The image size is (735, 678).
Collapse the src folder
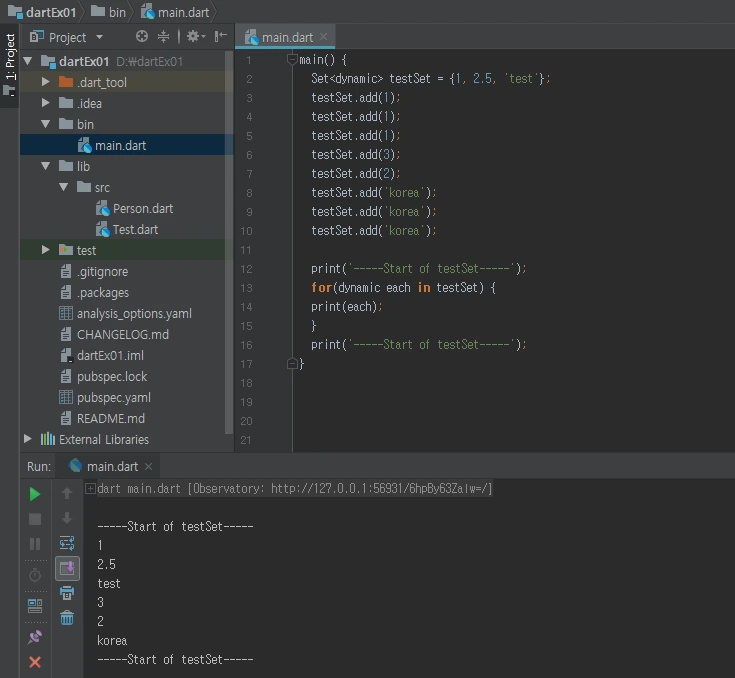(64, 187)
